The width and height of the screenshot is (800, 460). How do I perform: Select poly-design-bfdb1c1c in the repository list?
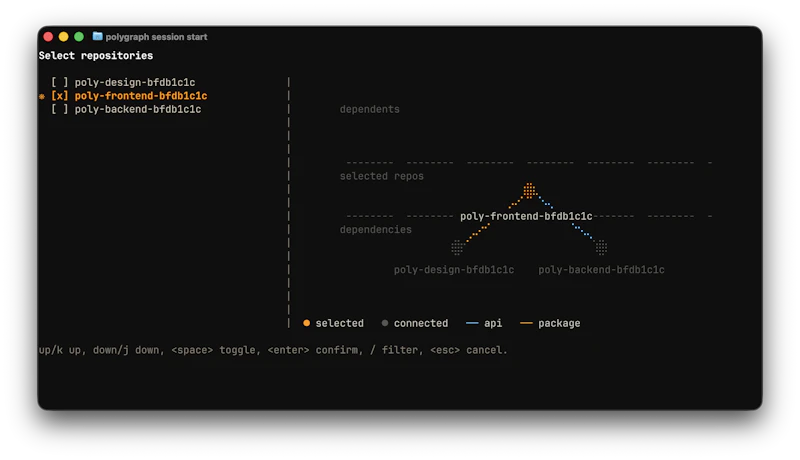tap(135, 82)
